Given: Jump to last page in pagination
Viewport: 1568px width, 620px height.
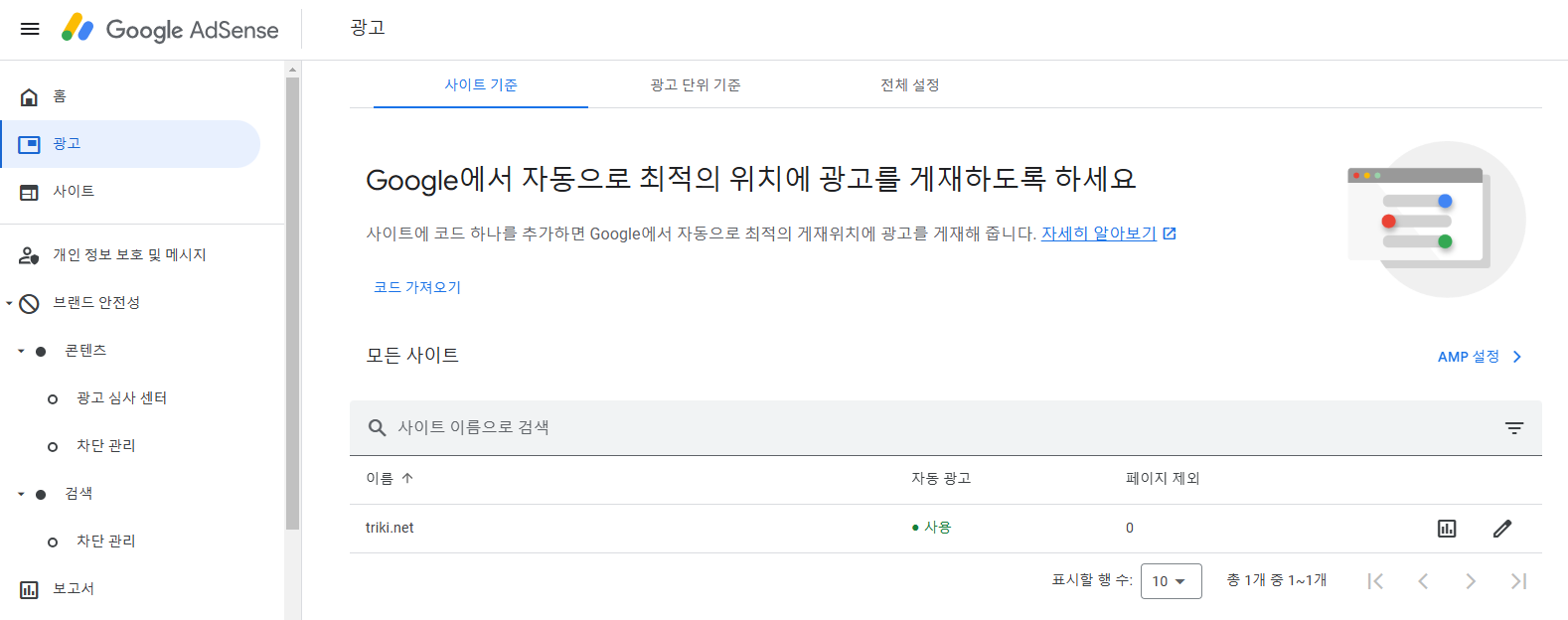Looking at the screenshot, I should (x=1518, y=581).
